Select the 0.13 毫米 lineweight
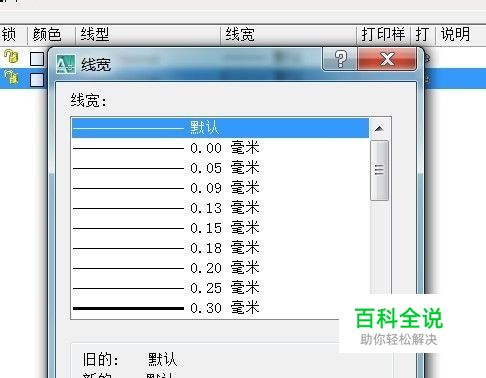486x378 pixels. (220, 208)
